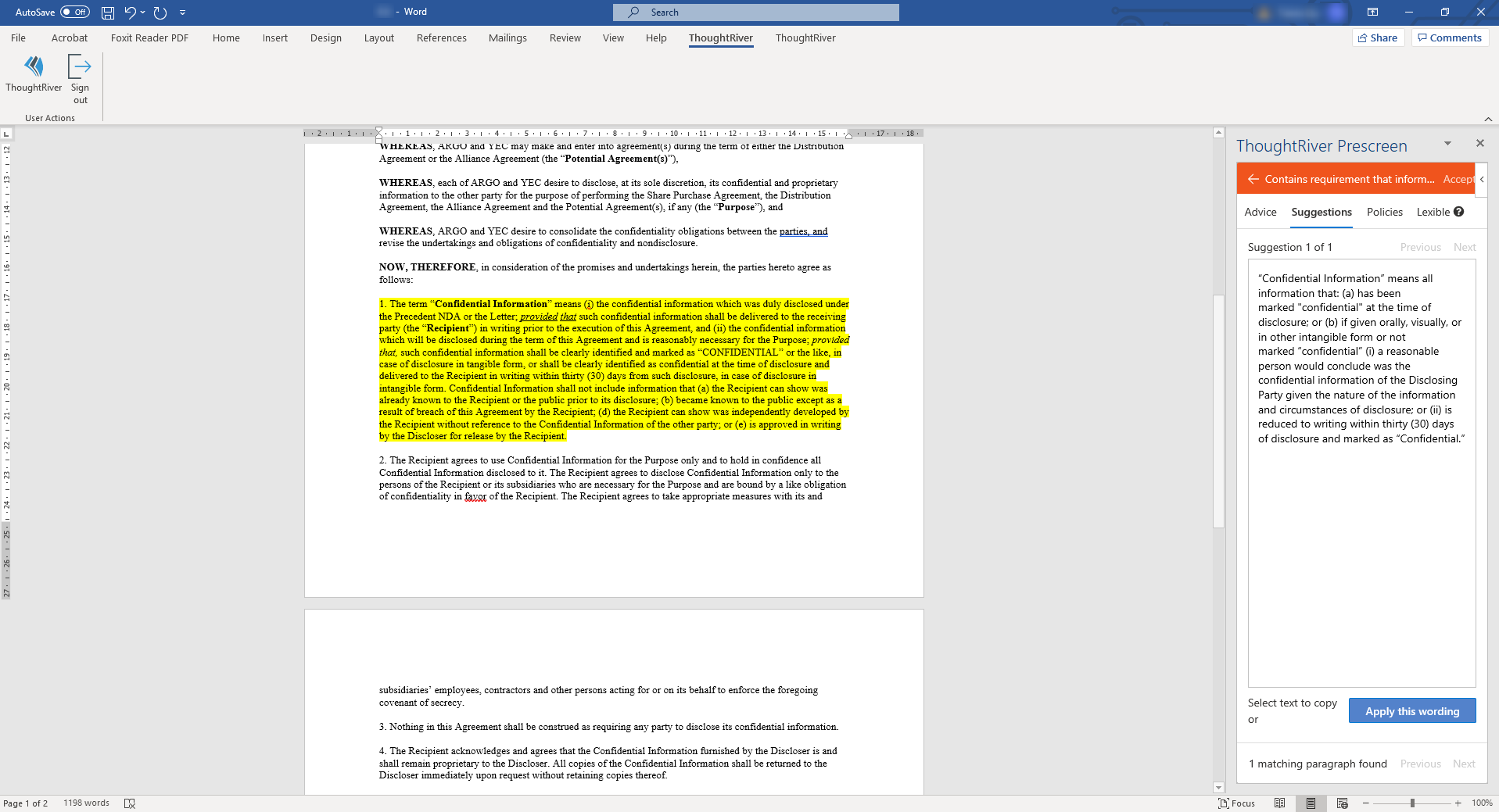Click the Search box in title bar

[x=756, y=13]
